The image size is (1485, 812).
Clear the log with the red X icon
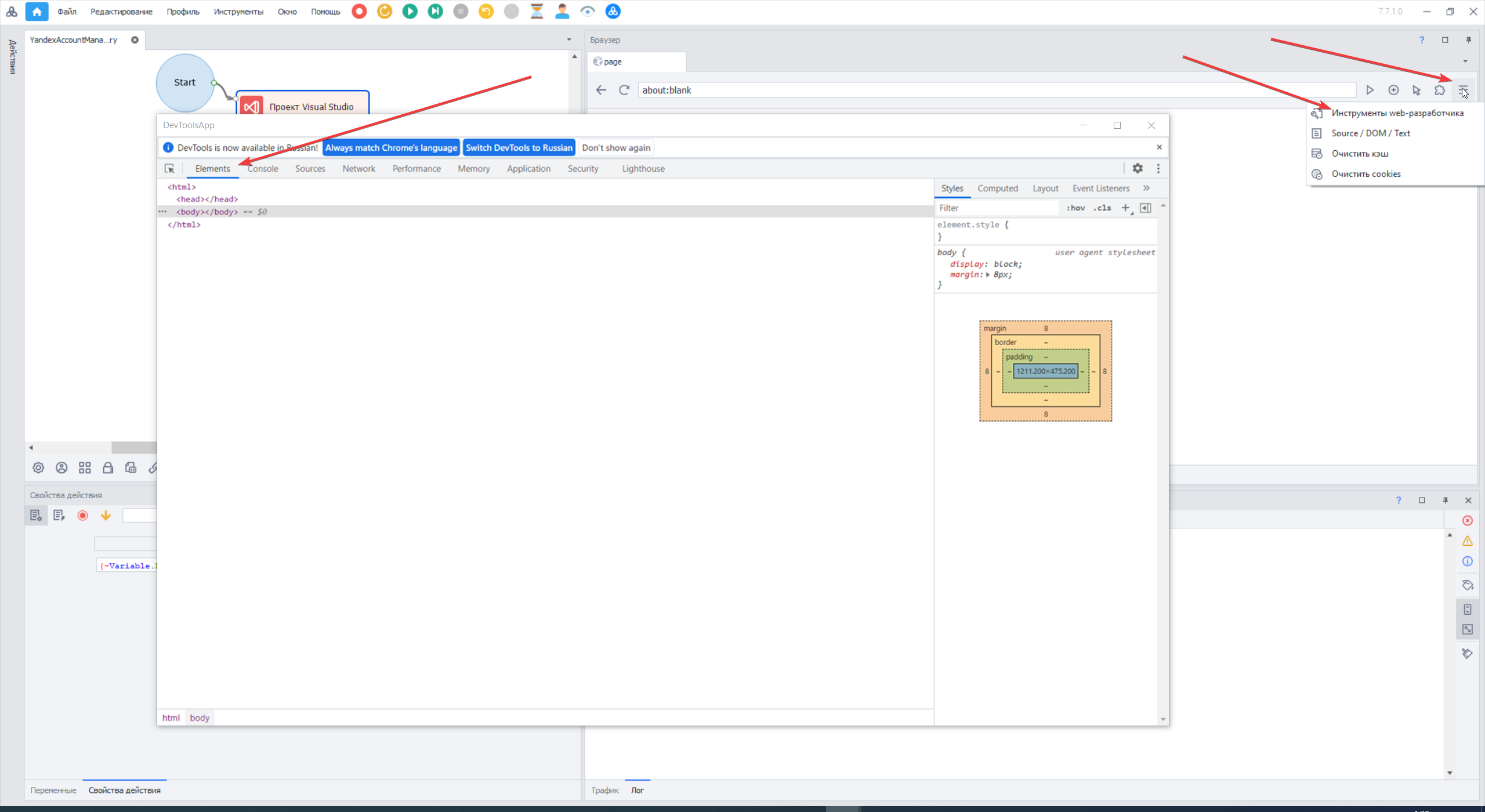pyautogui.click(x=1467, y=520)
